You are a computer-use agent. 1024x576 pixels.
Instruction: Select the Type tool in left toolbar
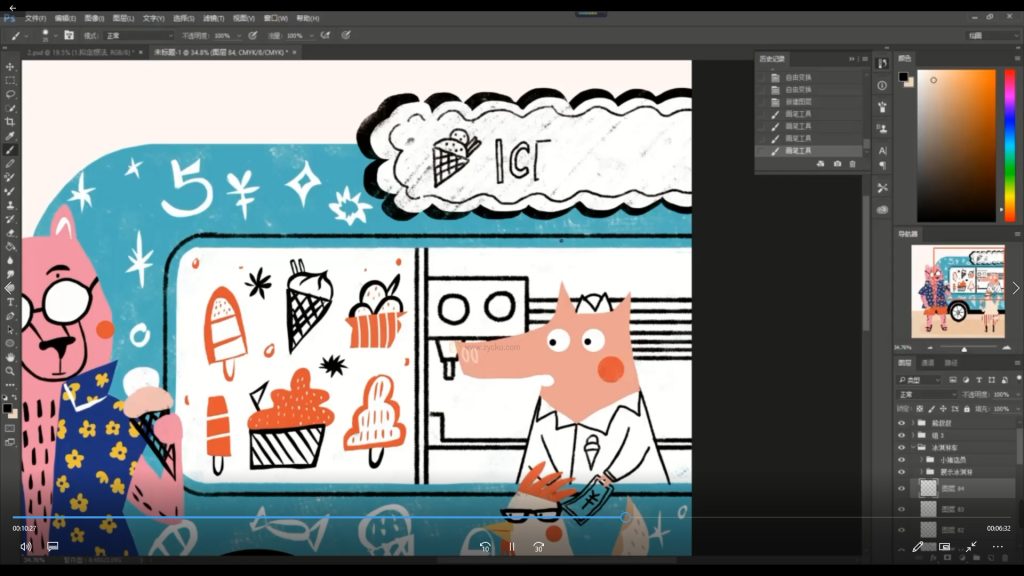coord(10,301)
